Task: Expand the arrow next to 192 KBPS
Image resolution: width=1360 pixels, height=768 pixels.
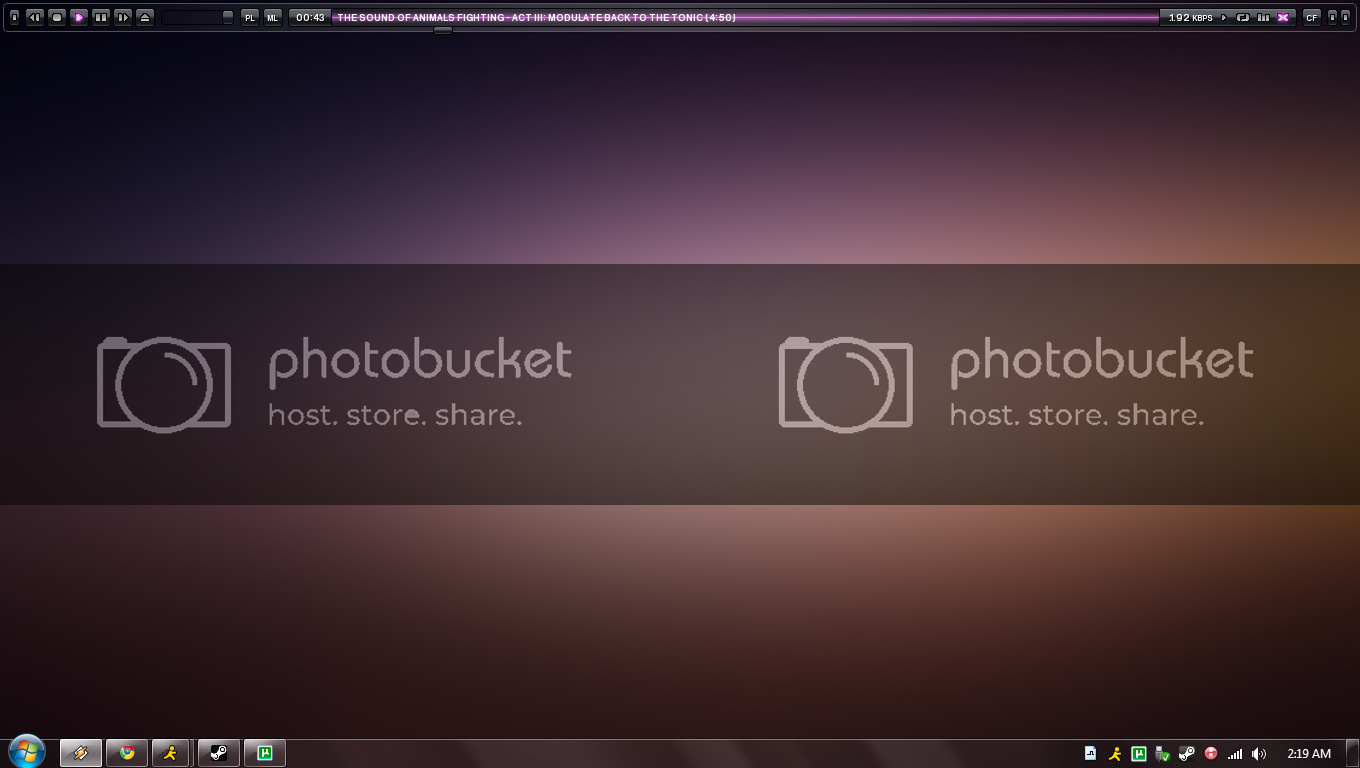Action: [x=1224, y=17]
